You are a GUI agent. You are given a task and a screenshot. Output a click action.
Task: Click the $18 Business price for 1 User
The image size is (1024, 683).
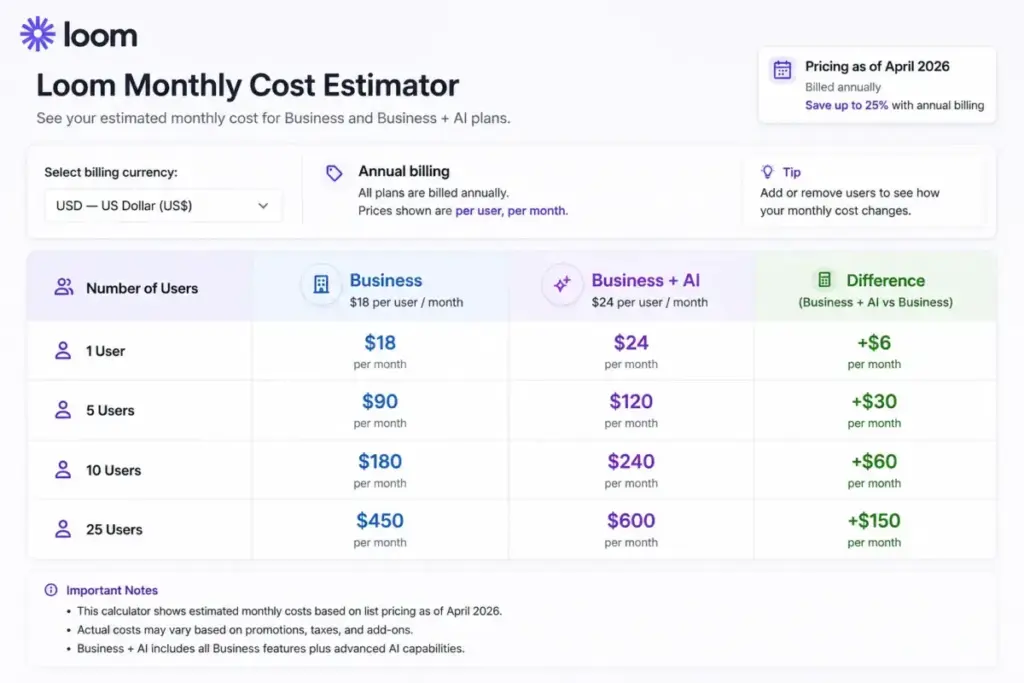click(380, 342)
